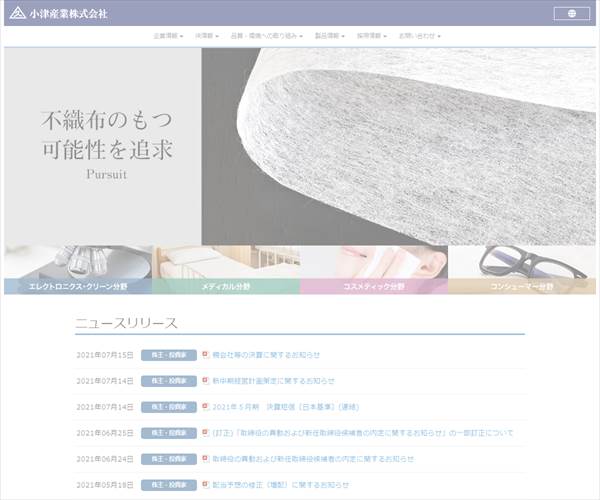Open the コンシューマー分野 category banner
Screen dimensions: 600x500
point(522,270)
